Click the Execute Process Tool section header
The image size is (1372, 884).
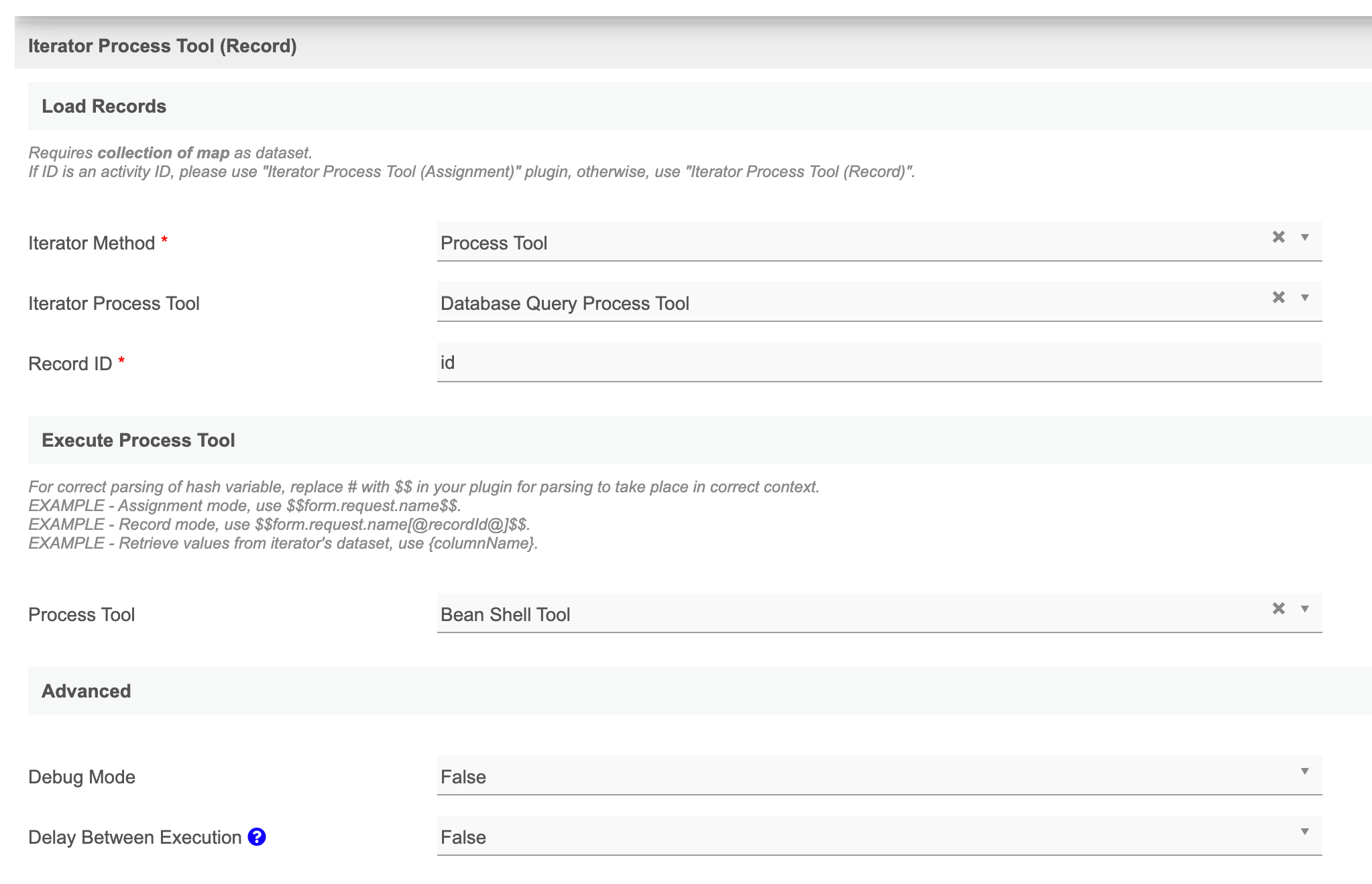point(138,440)
